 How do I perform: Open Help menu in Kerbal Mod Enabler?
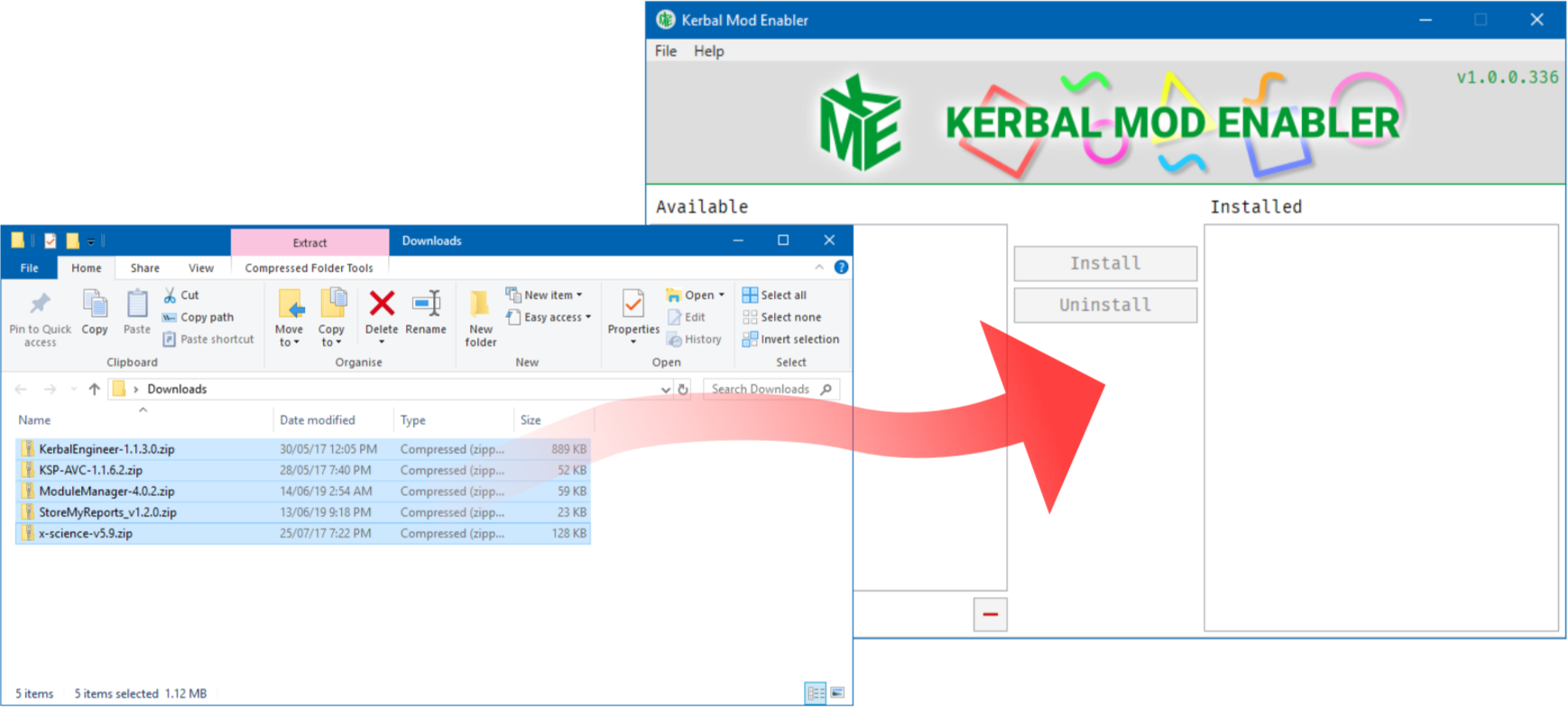[x=709, y=50]
